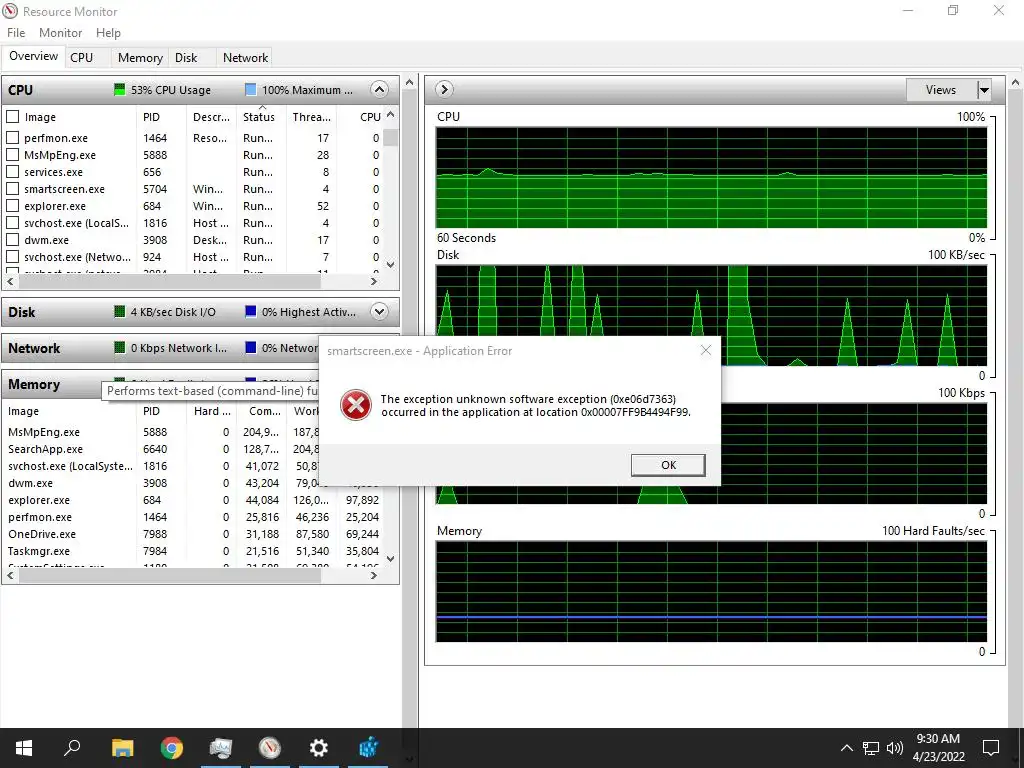Check the services.exe process checkbox
The image size is (1024, 768).
[x=12, y=172]
